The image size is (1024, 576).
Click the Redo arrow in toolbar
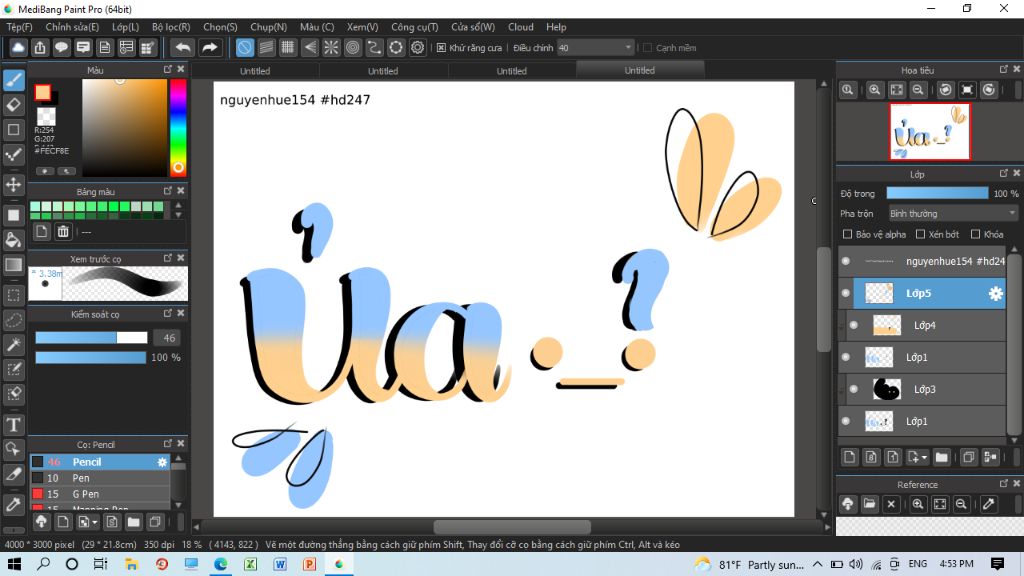click(209, 48)
